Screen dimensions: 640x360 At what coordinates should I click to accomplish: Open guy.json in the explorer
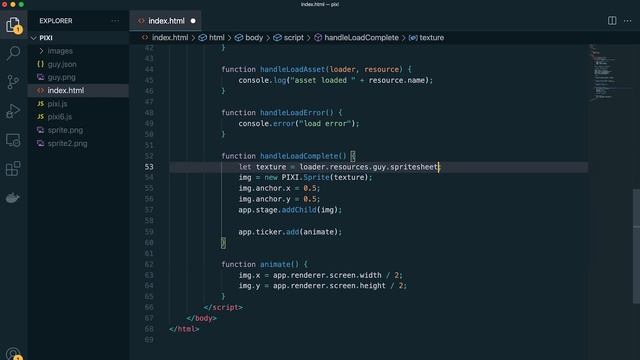tap(62, 64)
